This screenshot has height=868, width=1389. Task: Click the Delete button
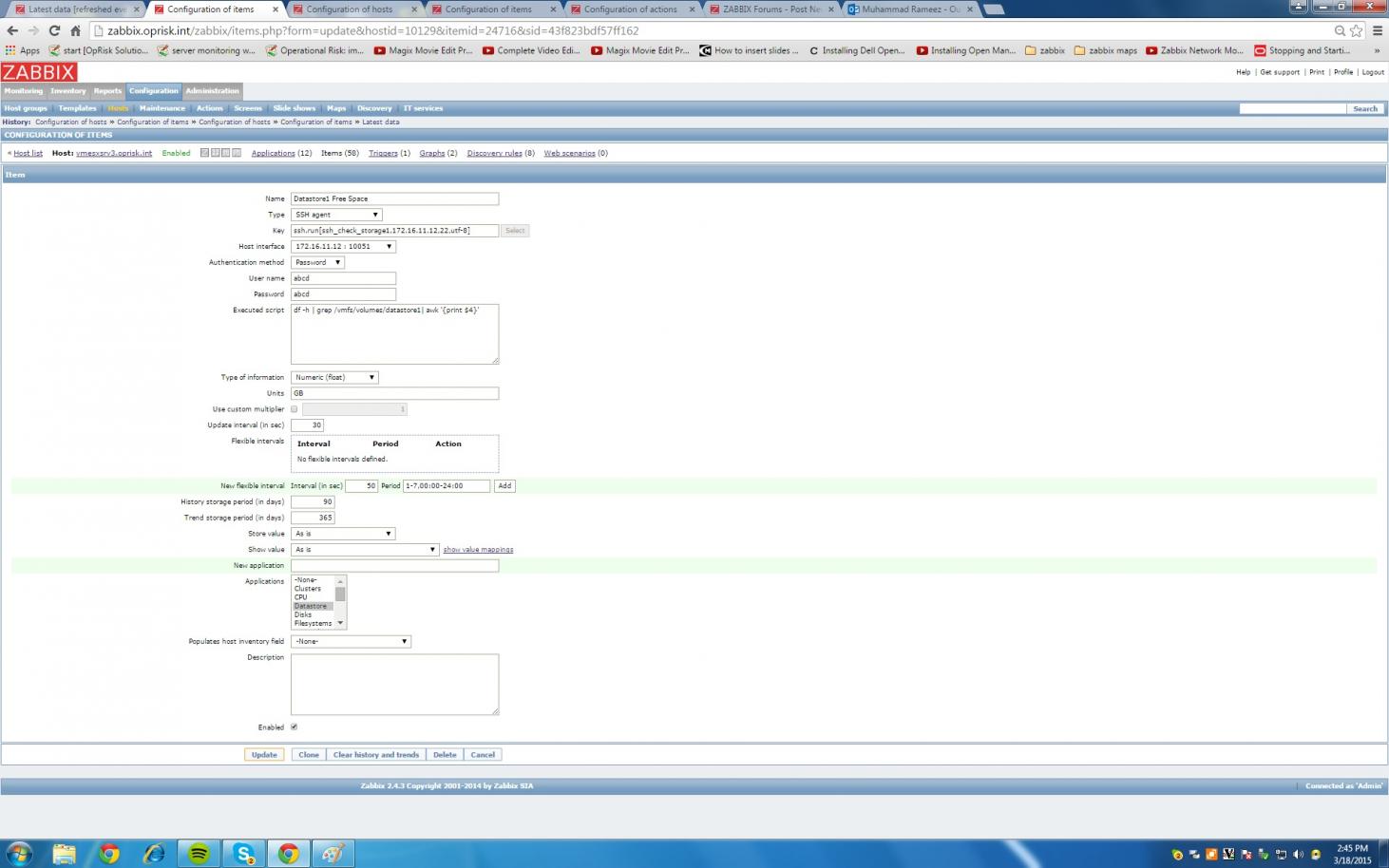pyautogui.click(x=445, y=755)
